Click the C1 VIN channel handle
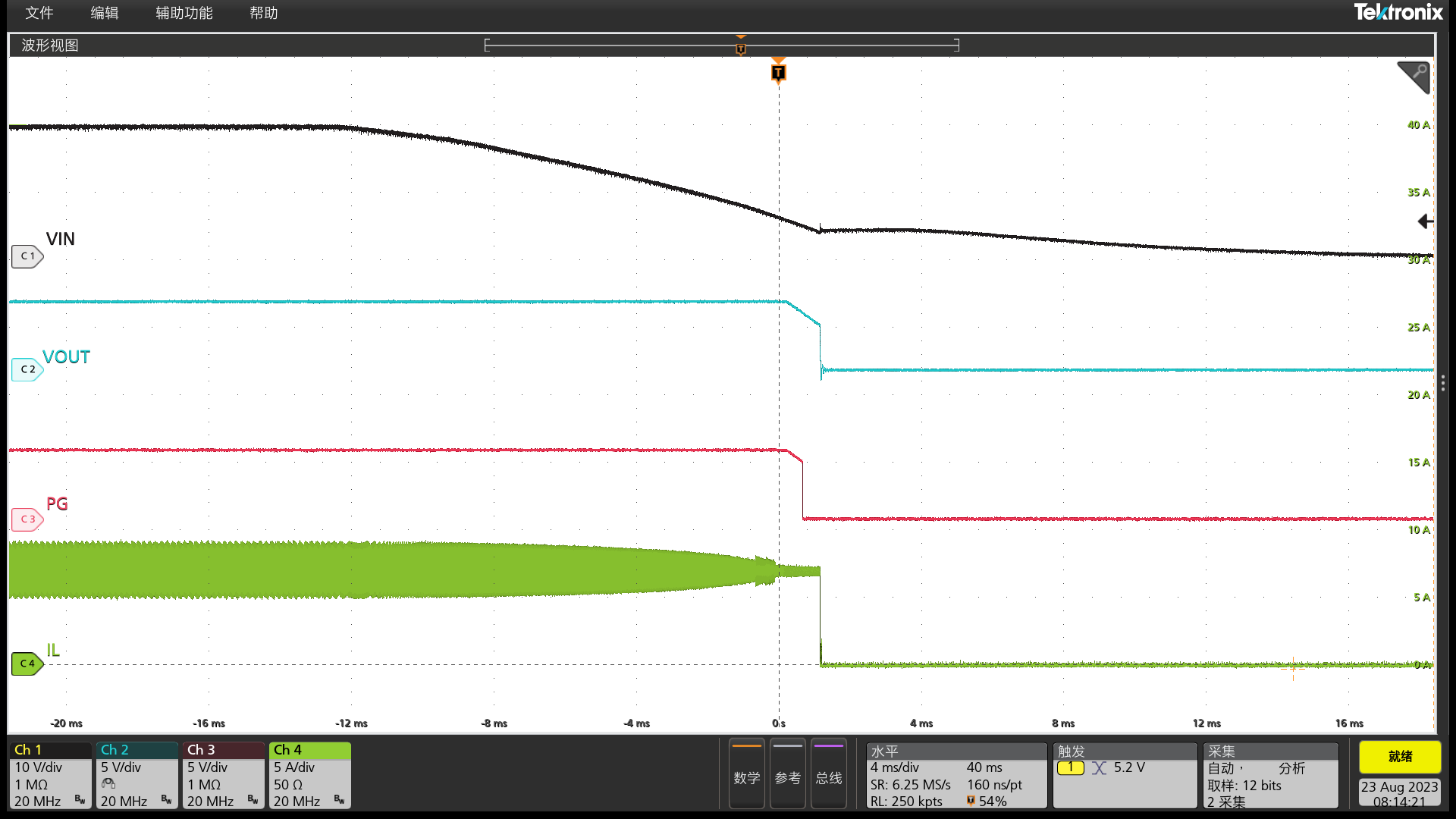 point(27,256)
